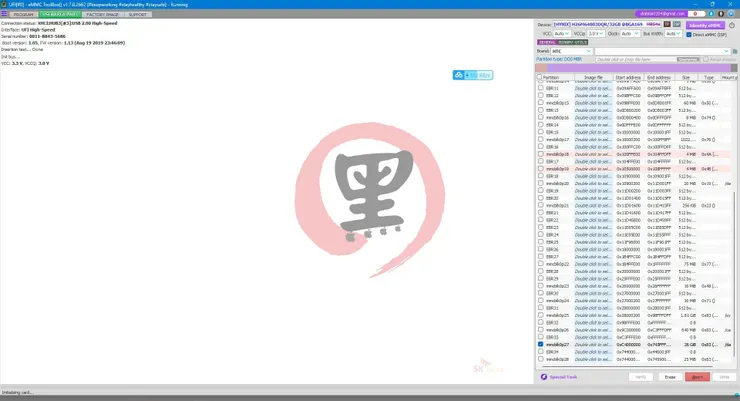
Task: Open the Bus Width dropdown
Action: pyautogui.click(x=673, y=34)
